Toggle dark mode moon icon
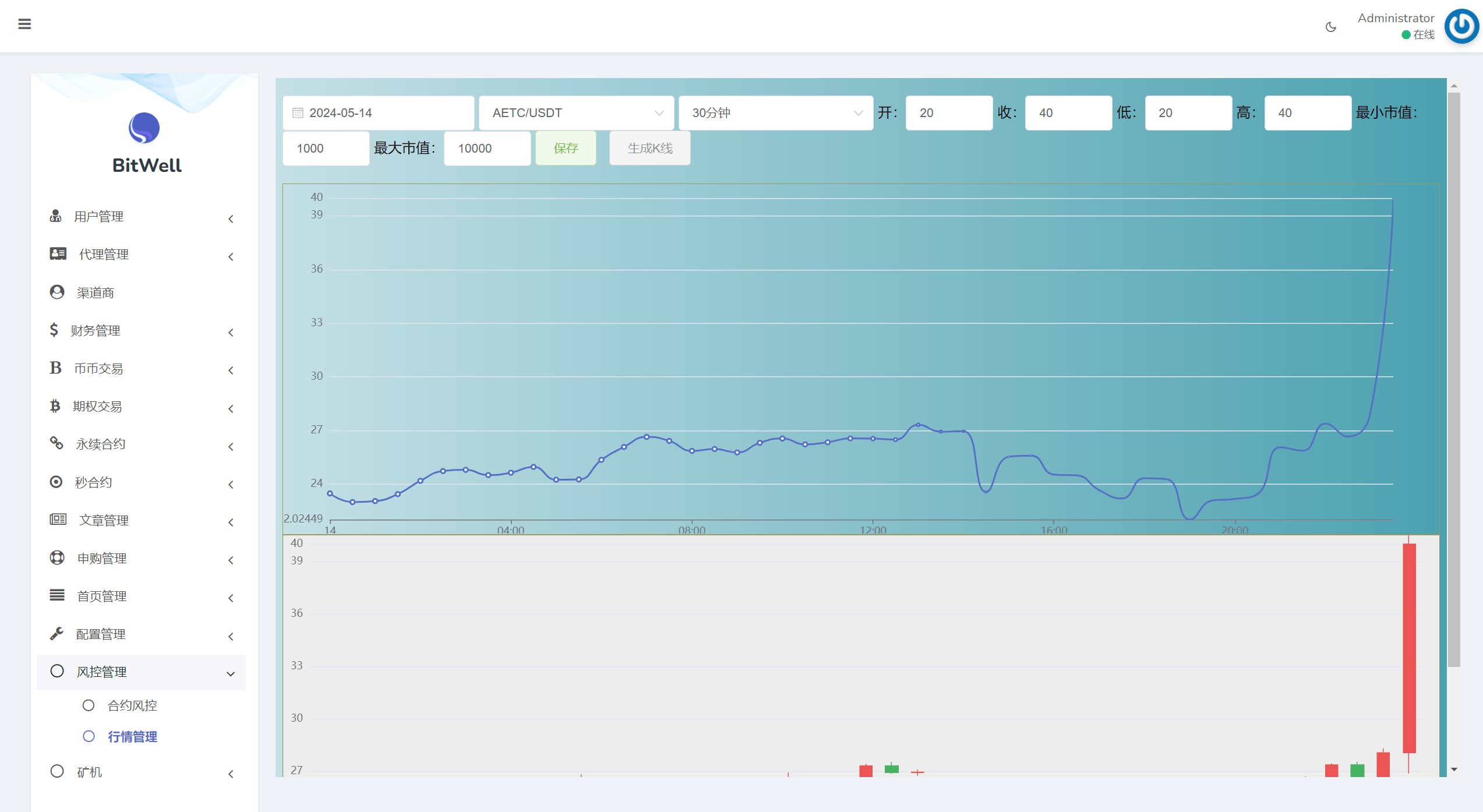 click(1330, 27)
